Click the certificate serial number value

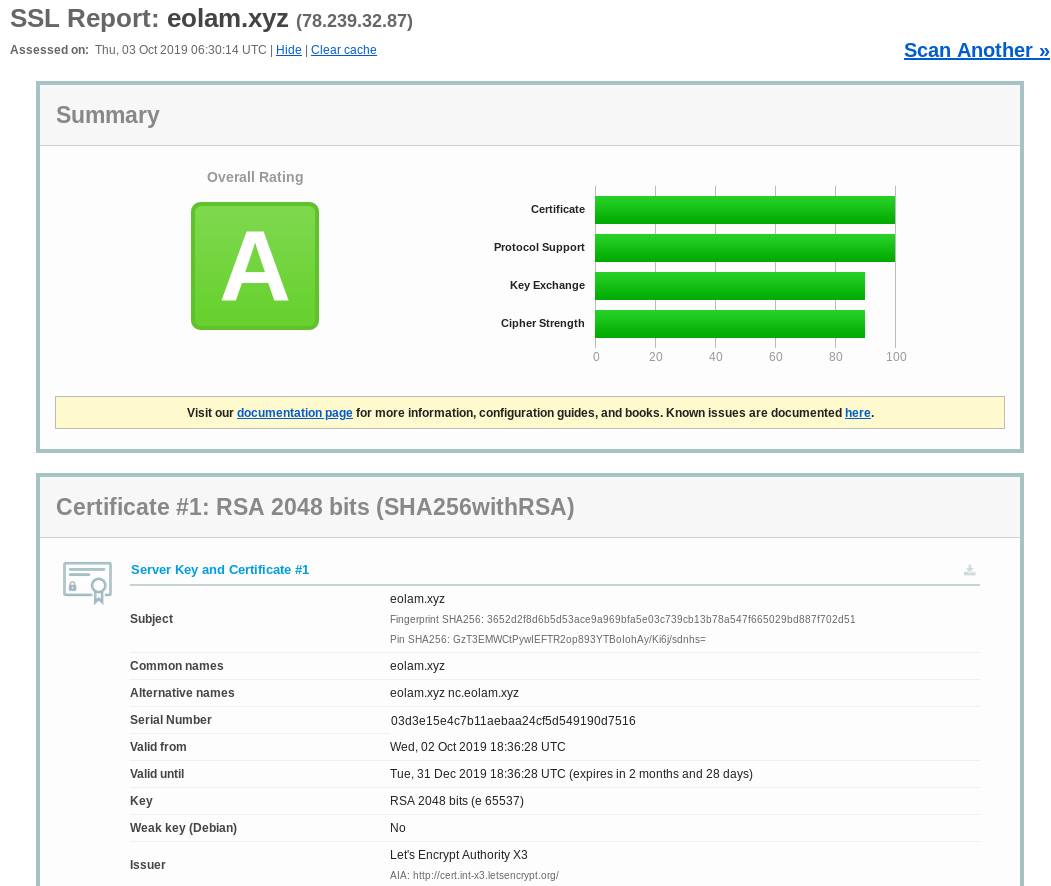[x=513, y=721]
